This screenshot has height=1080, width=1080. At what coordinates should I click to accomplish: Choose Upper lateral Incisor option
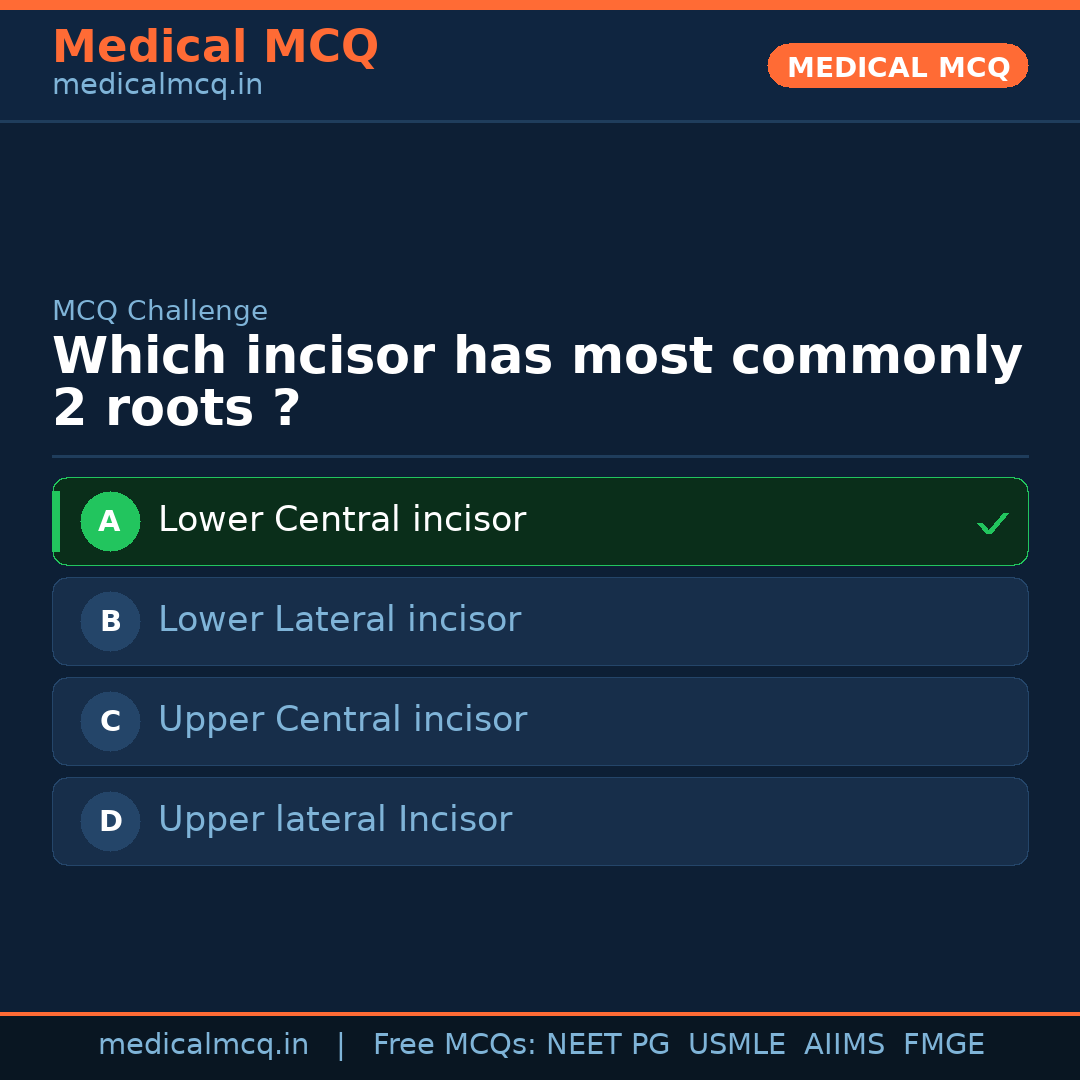tap(335, 820)
